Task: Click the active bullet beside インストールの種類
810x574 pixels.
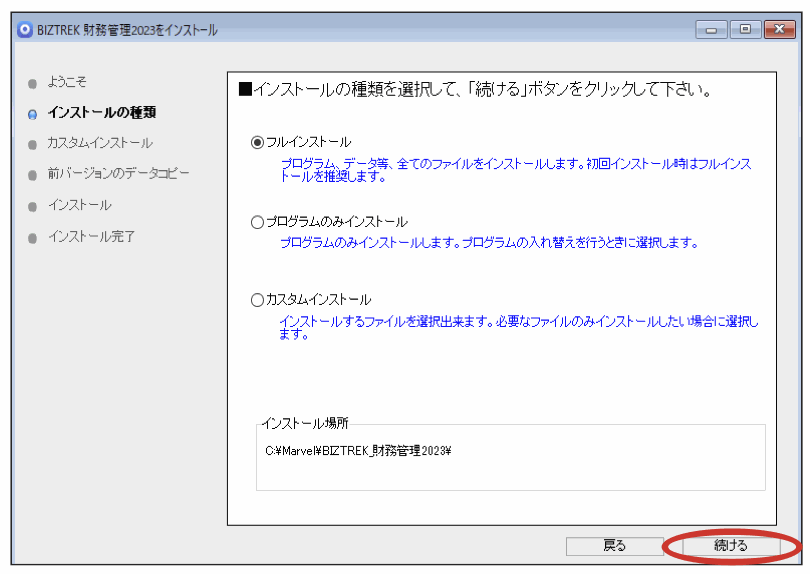Action: (33, 114)
